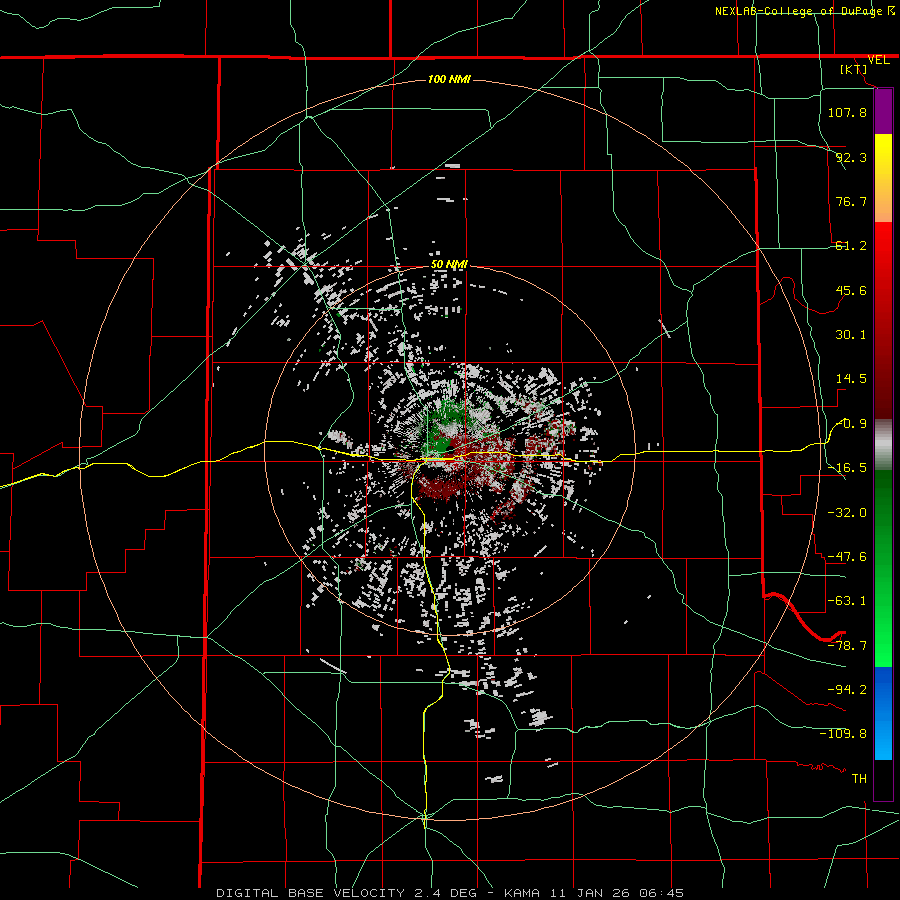This screenshot has width=900, height=900.
Task: Click the 50 NMI range ring label
Action: [449, 264]
